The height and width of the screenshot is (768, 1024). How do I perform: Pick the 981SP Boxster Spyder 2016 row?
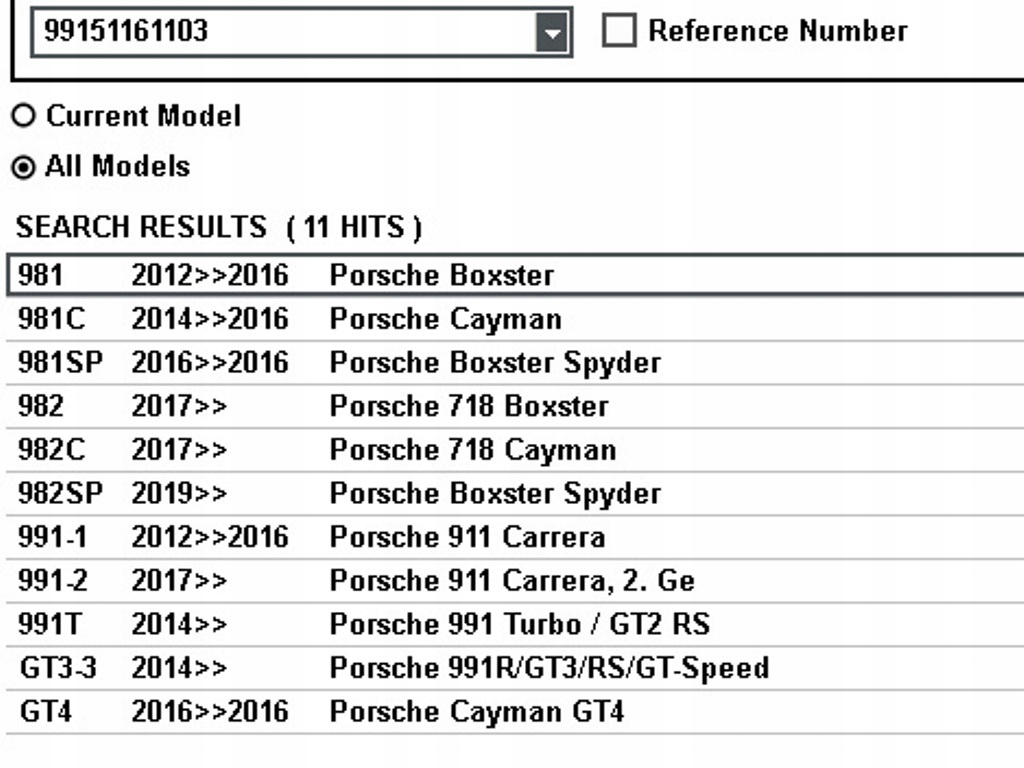pos(494,362)
